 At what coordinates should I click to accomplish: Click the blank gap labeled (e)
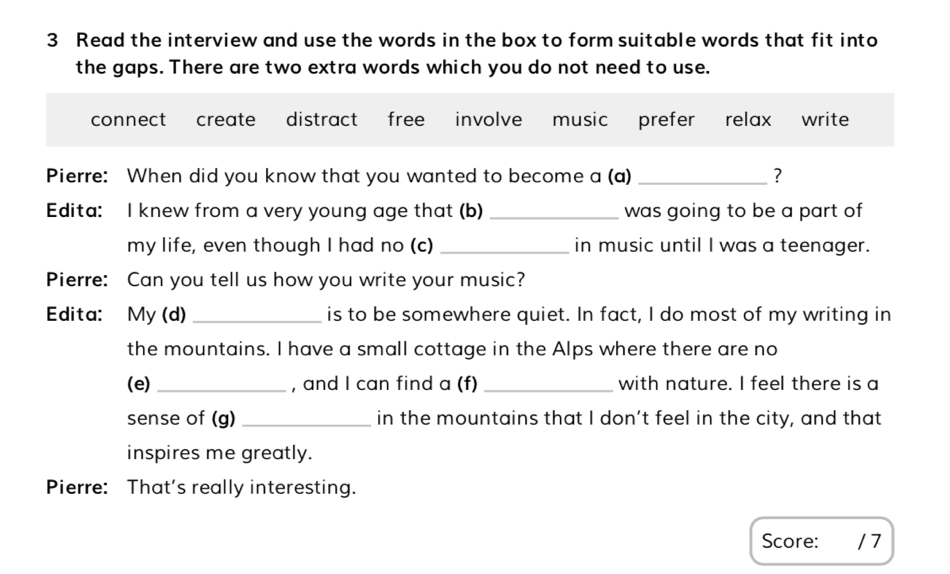222,385
